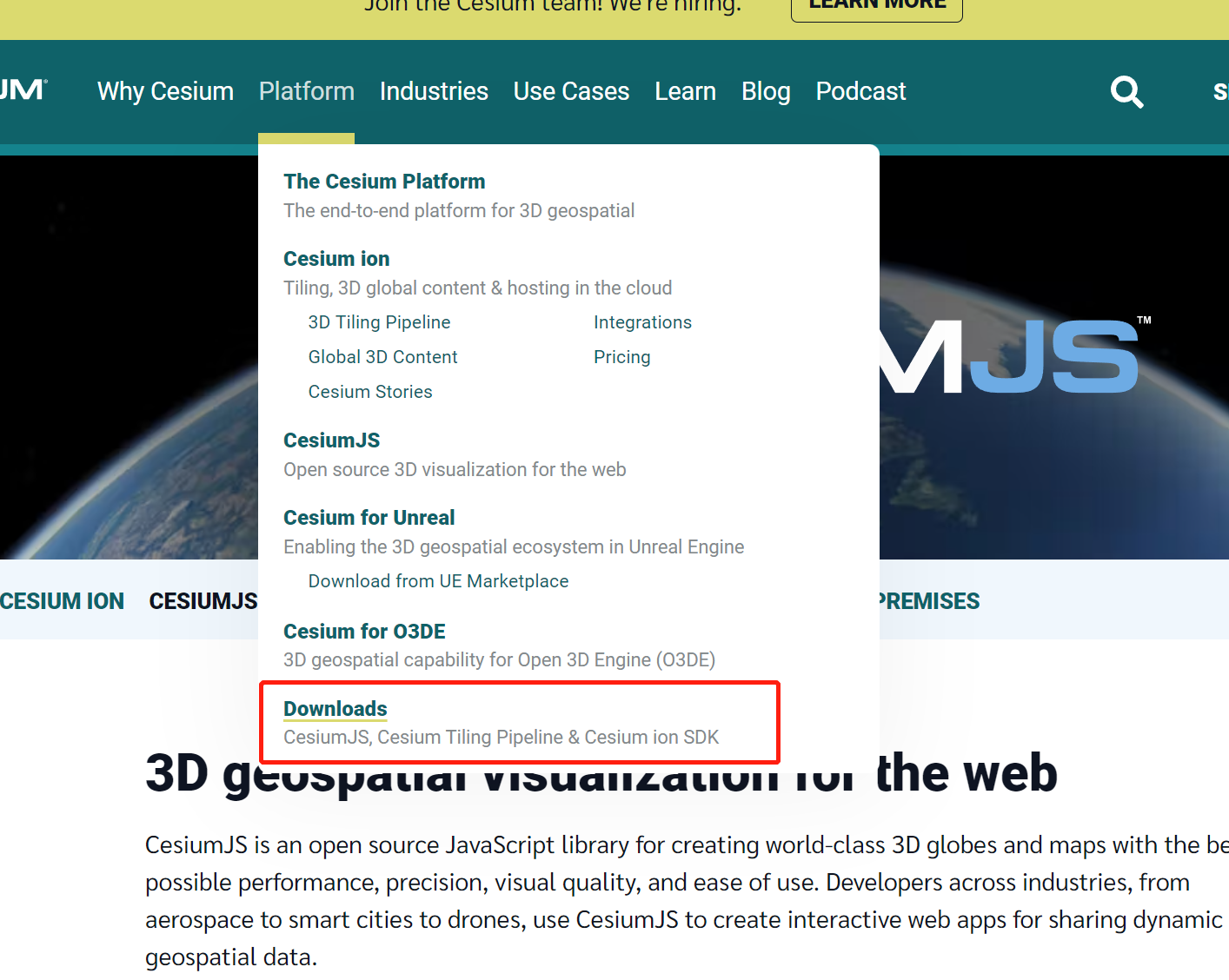Click the search magnifier icon
This screenshot has height=980, width=1229.
(1126, 91)
